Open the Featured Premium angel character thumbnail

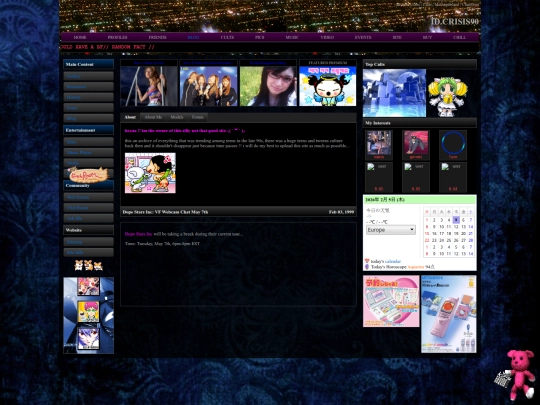coord(328,86)
